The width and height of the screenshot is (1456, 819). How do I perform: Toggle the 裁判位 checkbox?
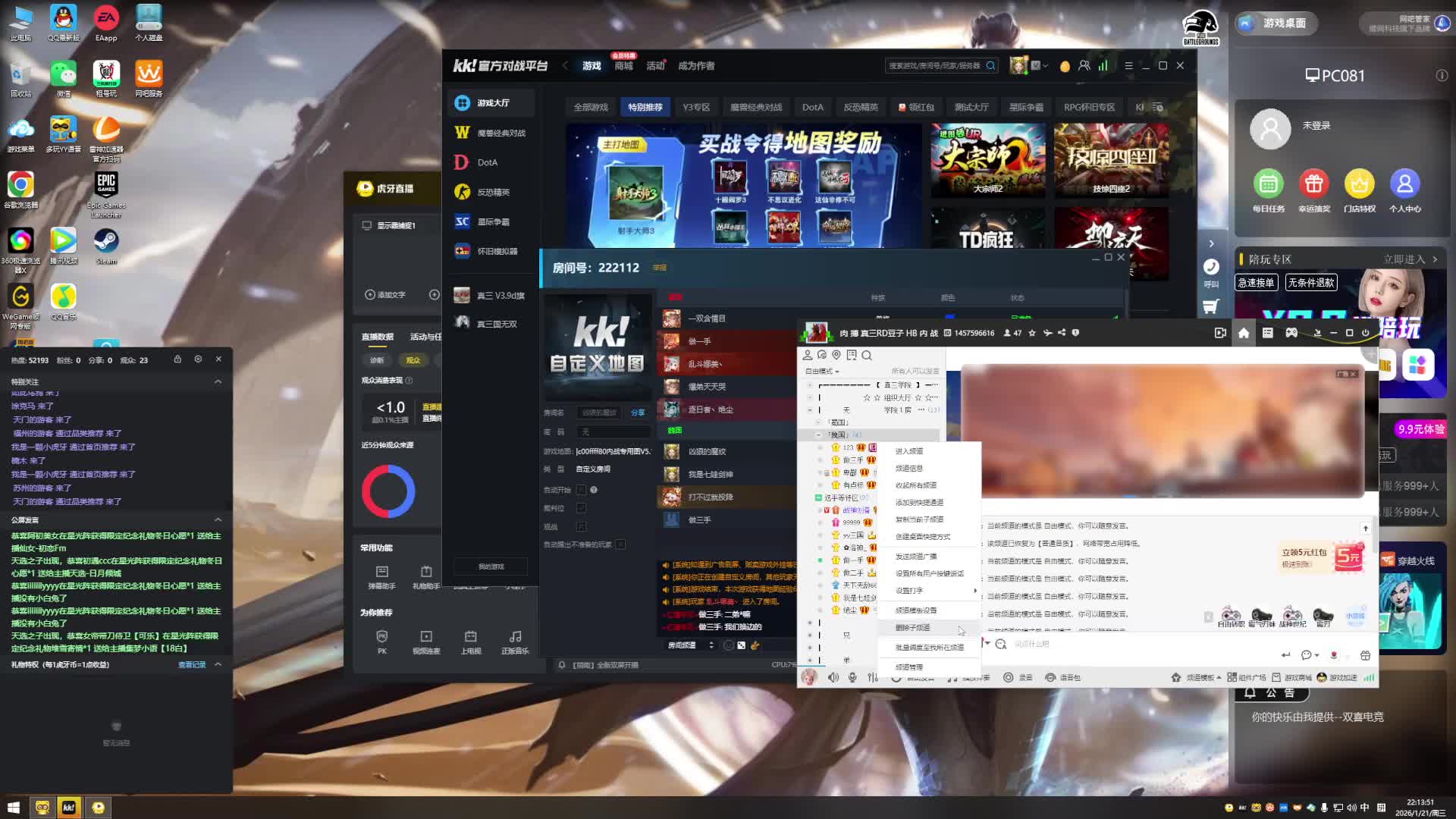[582, 508]
